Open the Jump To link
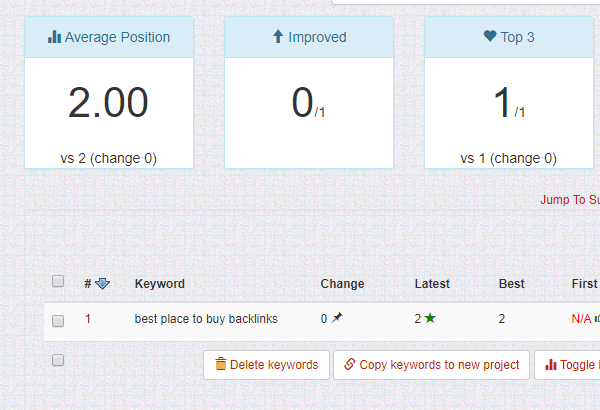The height and width of the screenshot is (410, 600). tap(570, 199)
